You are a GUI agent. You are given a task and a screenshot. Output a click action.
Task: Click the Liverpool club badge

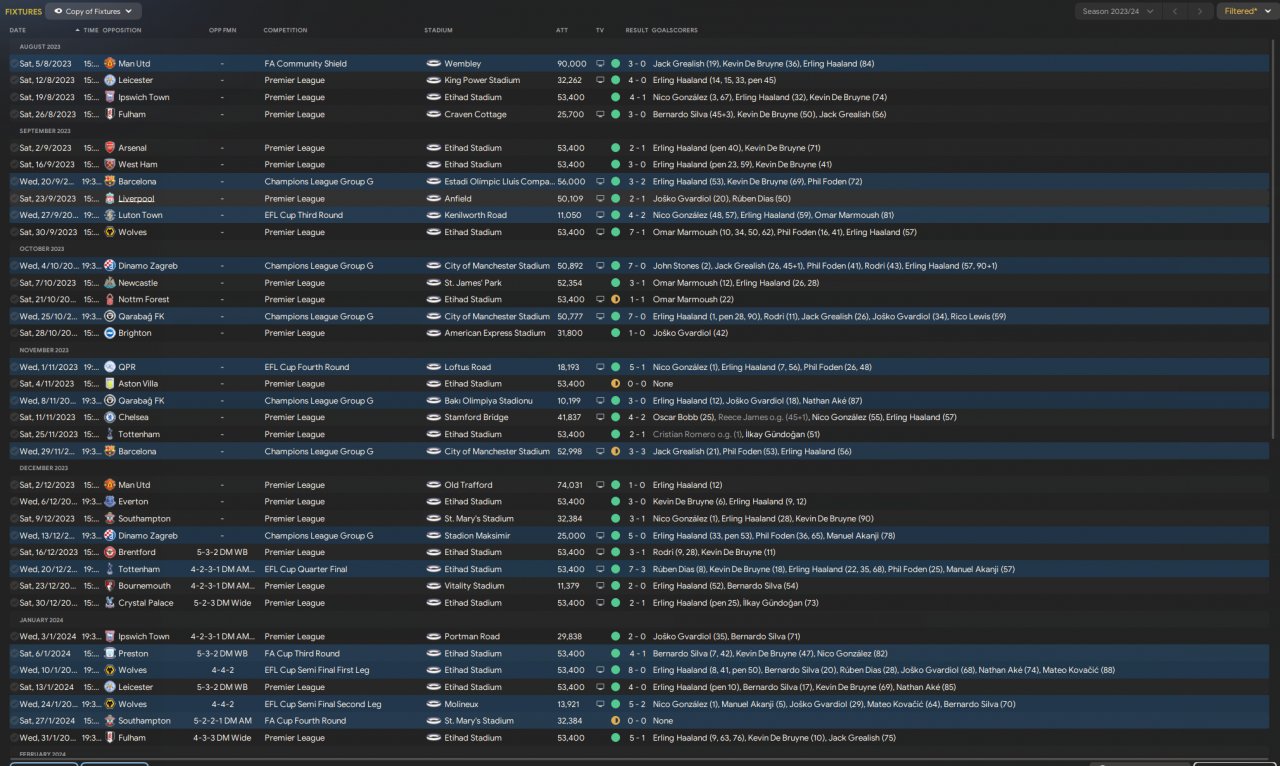point(110,199)
